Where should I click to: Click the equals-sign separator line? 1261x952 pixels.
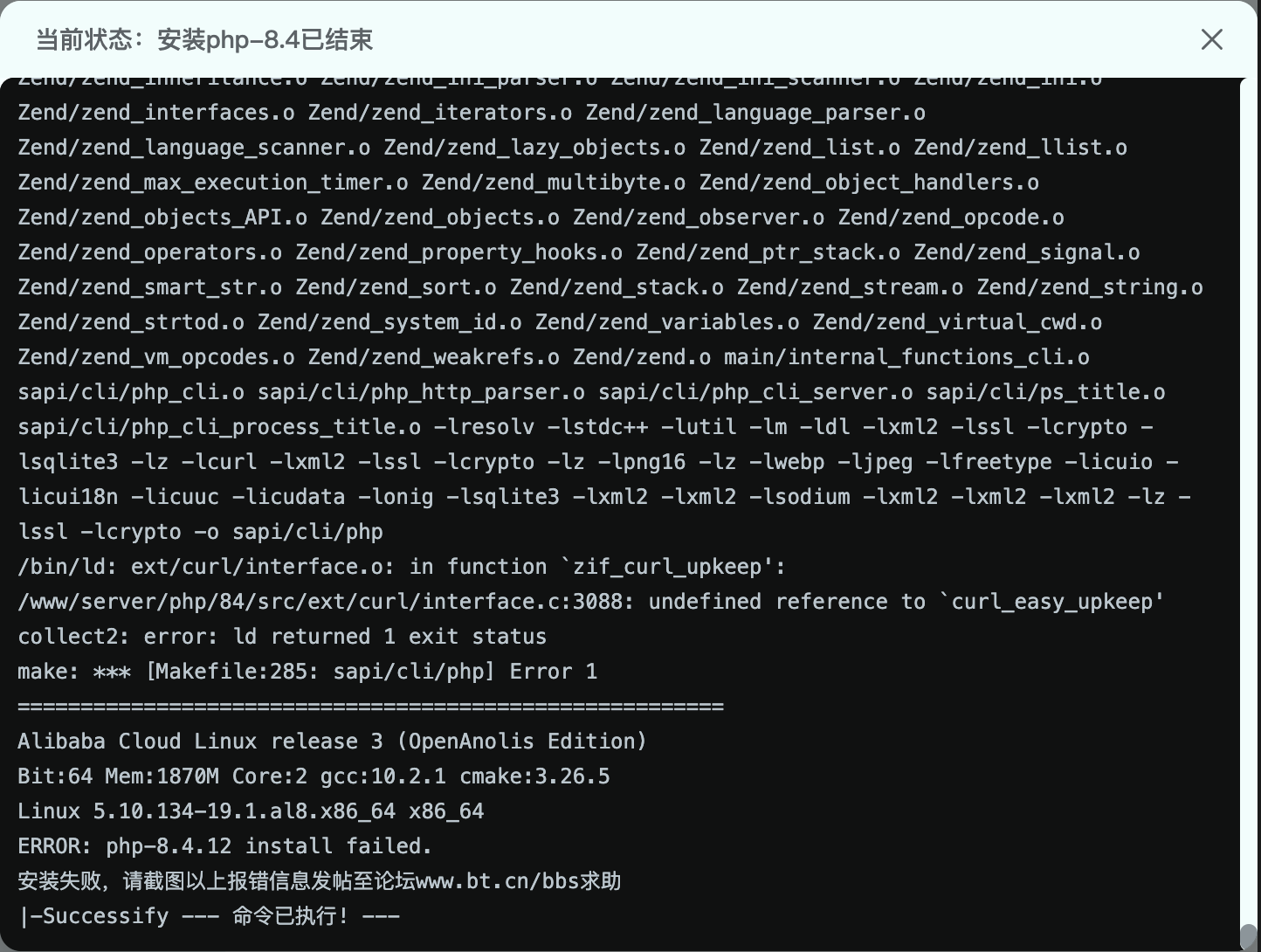pos(370,706)
